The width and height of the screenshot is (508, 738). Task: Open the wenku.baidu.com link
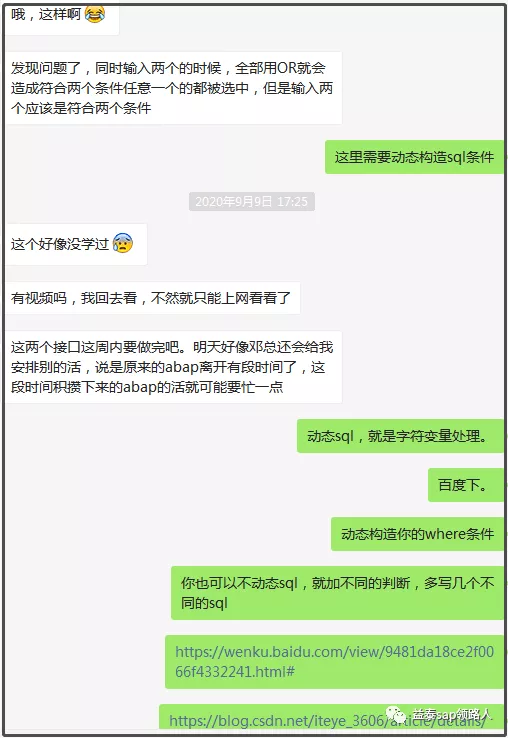(x=334, y=661)
